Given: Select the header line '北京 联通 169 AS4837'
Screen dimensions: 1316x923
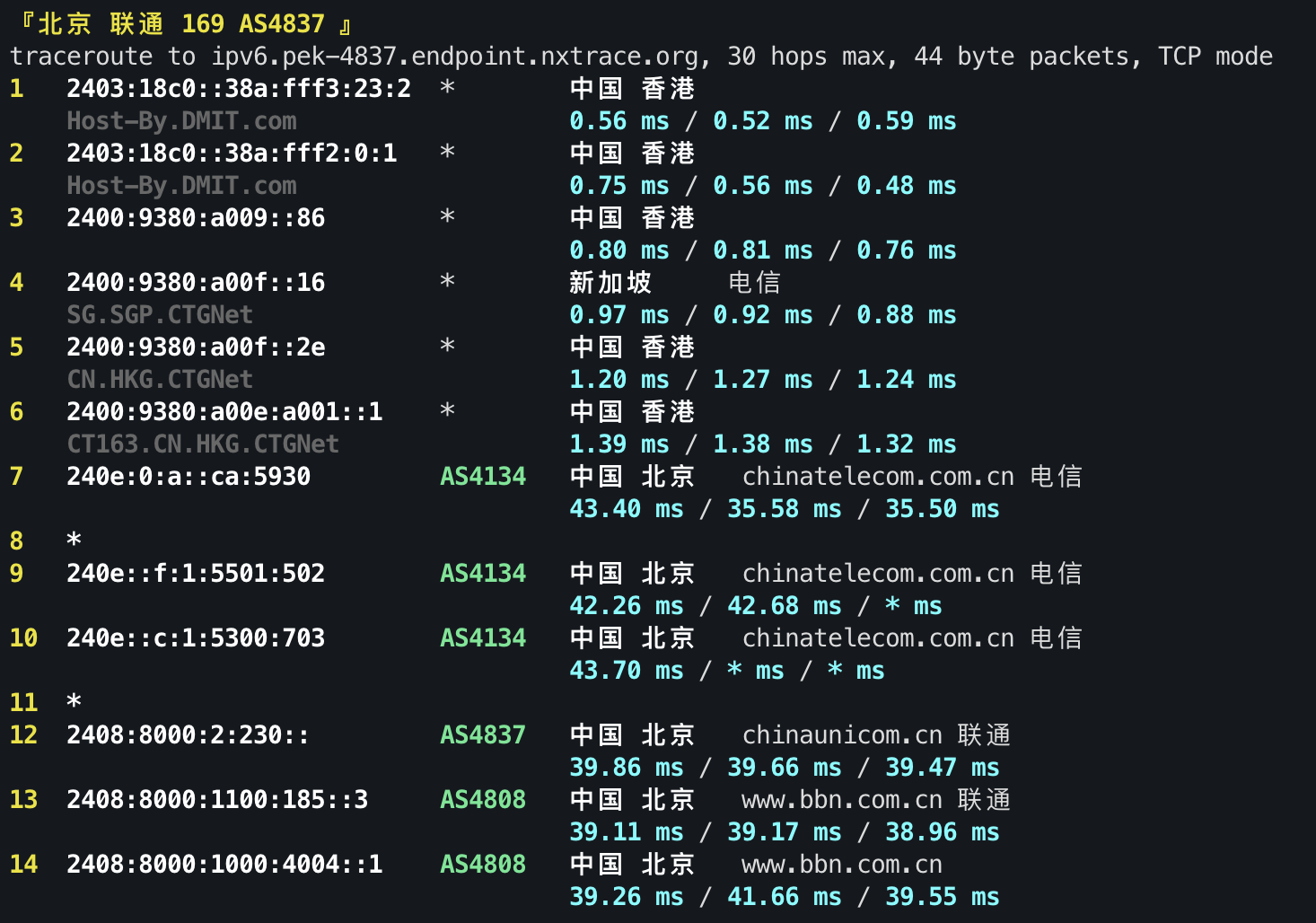Looking at the screenshot, I should click(181, 24).
